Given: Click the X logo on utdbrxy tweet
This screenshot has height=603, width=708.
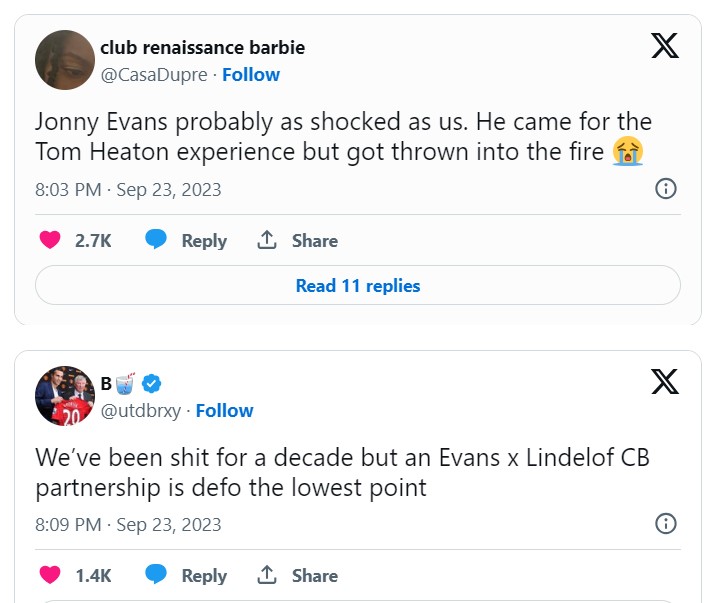Looking at the screenshot, I should click(665, 381).
